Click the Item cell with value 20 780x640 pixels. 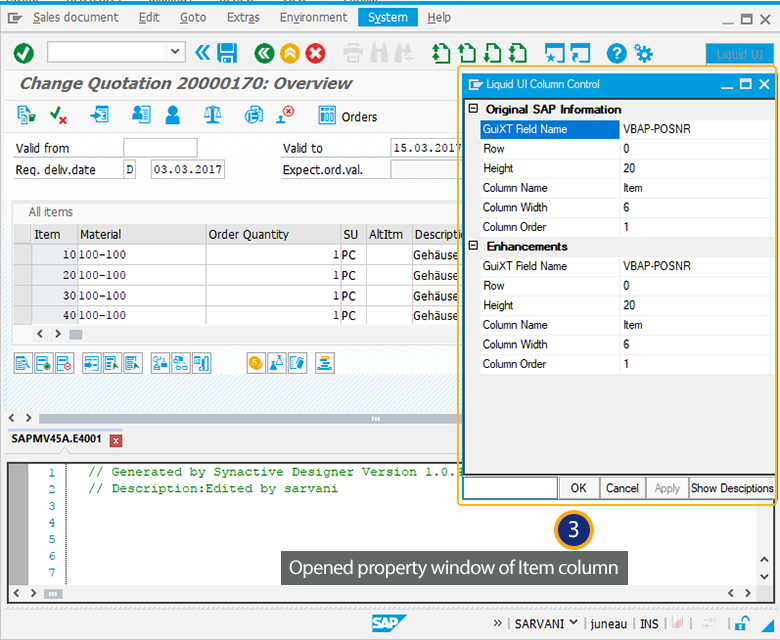[55, 275]
